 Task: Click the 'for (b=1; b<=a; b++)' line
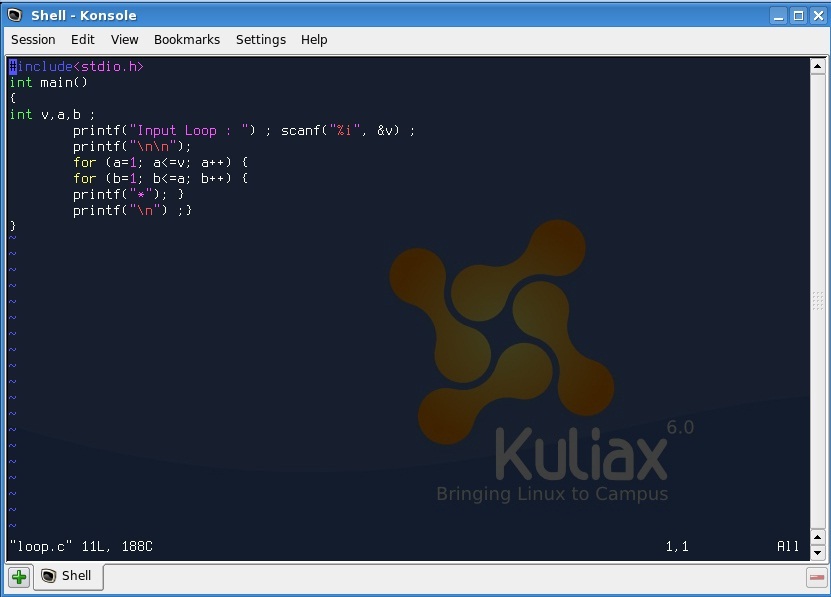(160, 178)
